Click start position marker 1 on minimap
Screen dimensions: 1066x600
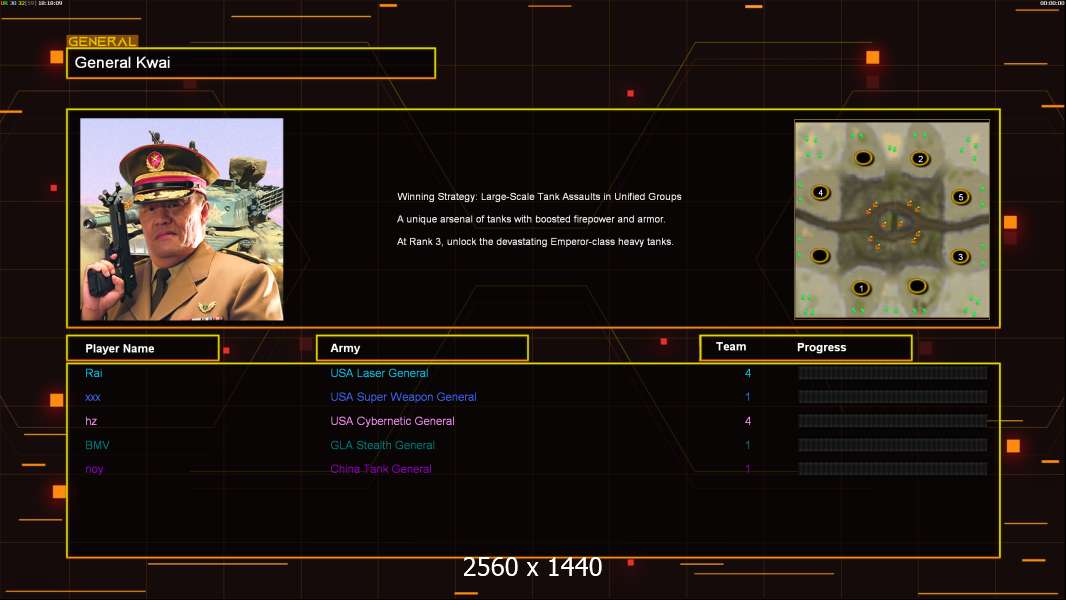tap(861, 288)
